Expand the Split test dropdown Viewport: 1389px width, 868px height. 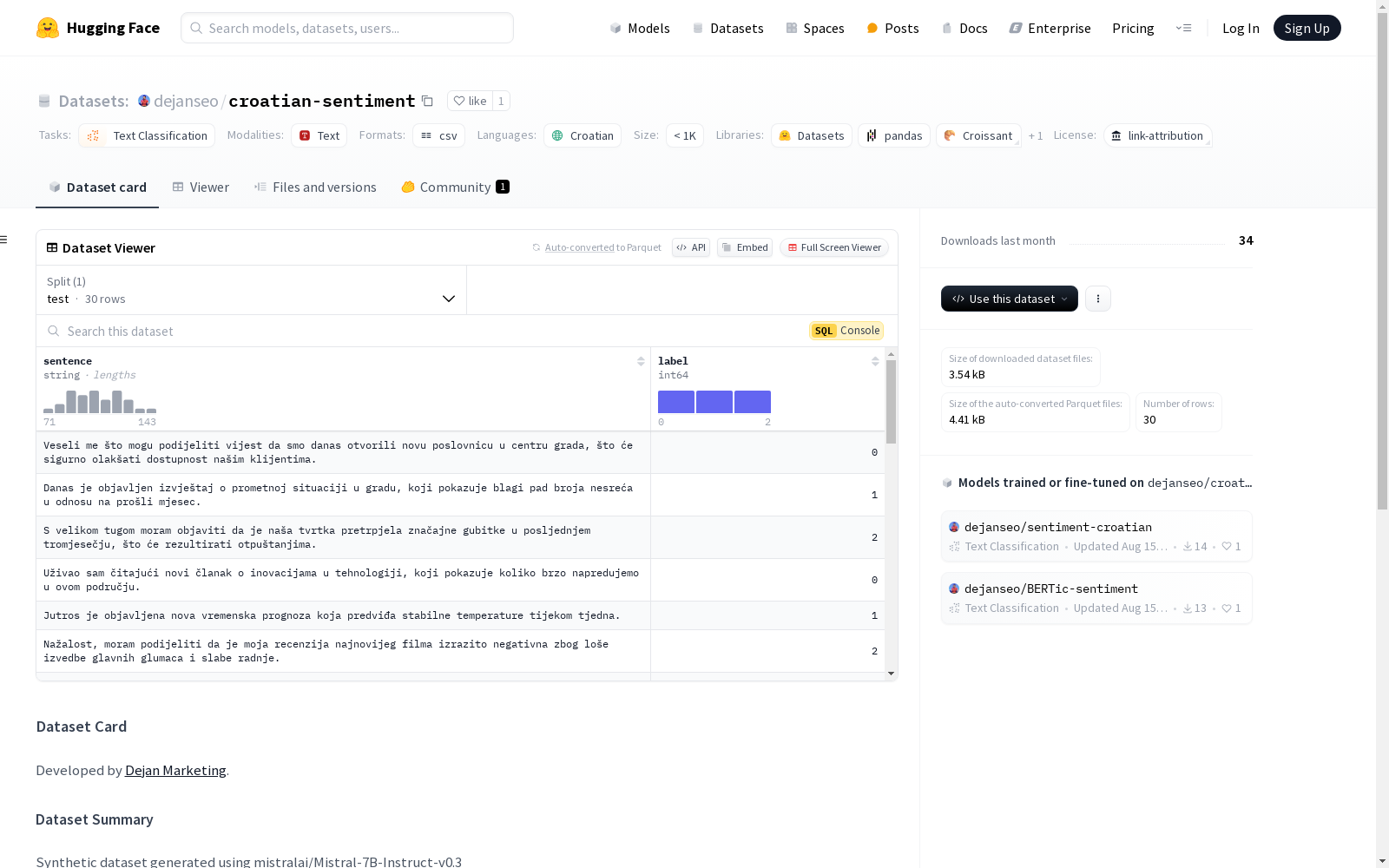251,290
